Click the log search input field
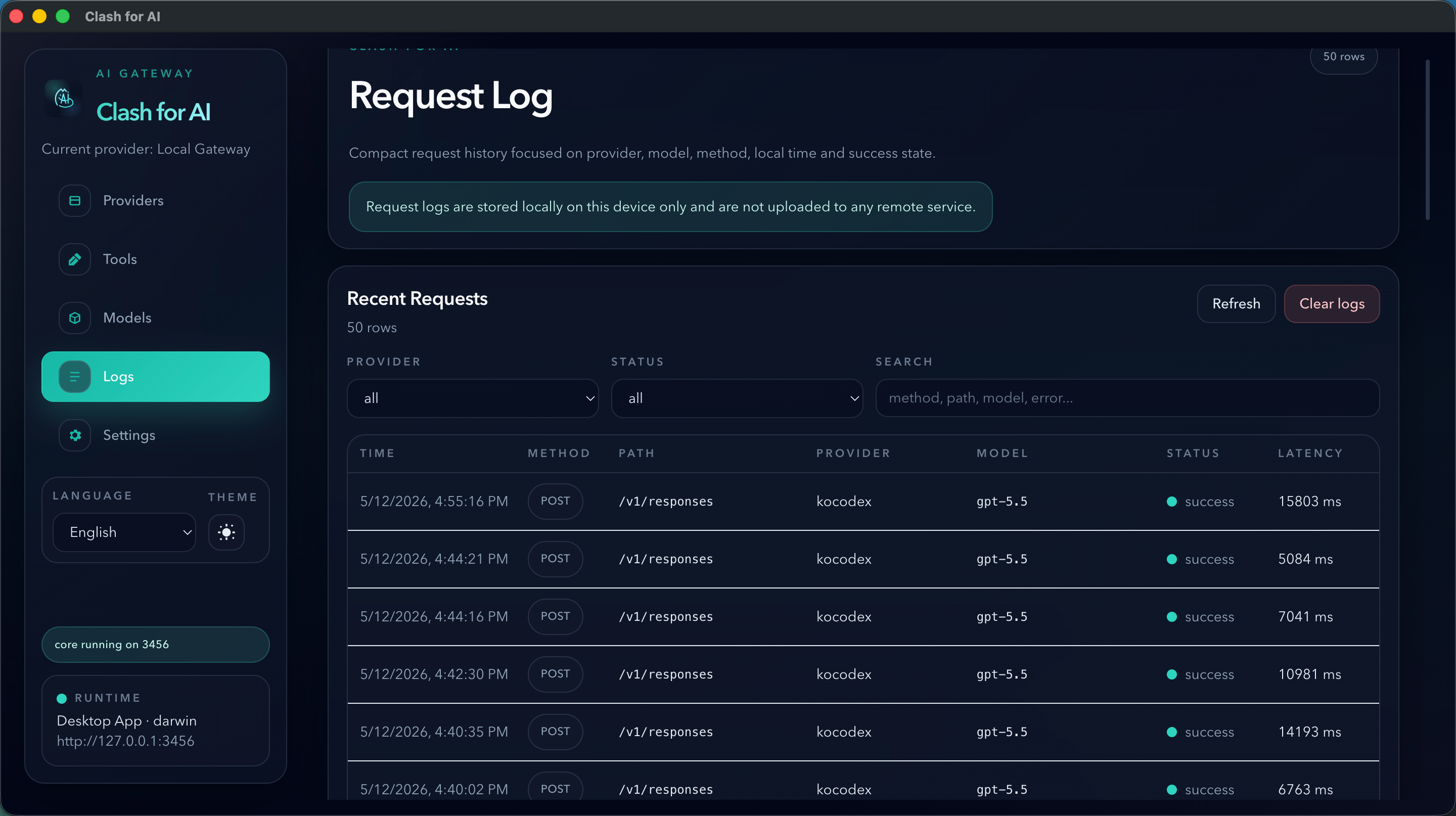Screen dimensions: 1456x816 pyautogui.click(x=1127, y=398)
